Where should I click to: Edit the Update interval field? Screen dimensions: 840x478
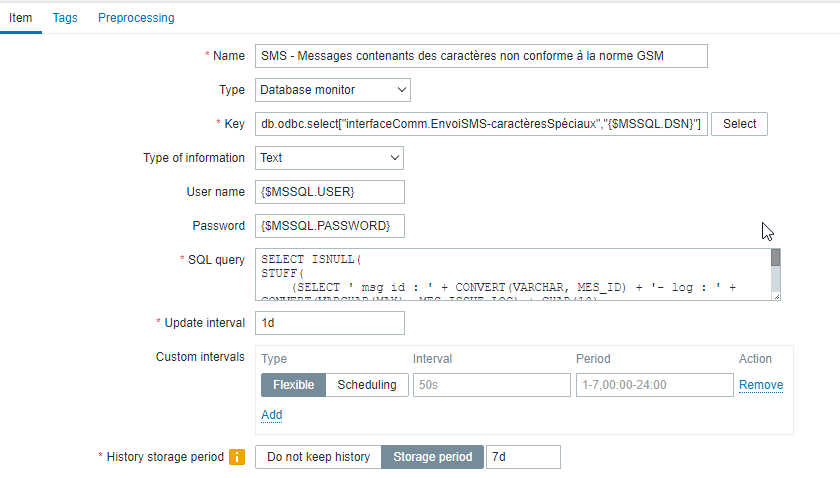coord(329,323)
